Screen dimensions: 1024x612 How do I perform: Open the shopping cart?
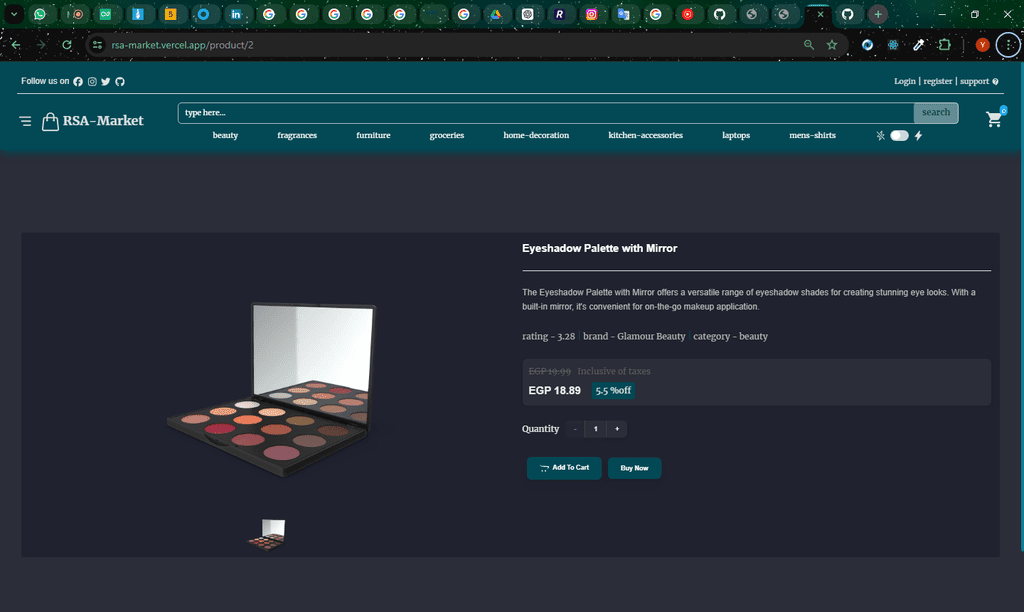pyautogui.click(x=994, y=119)
